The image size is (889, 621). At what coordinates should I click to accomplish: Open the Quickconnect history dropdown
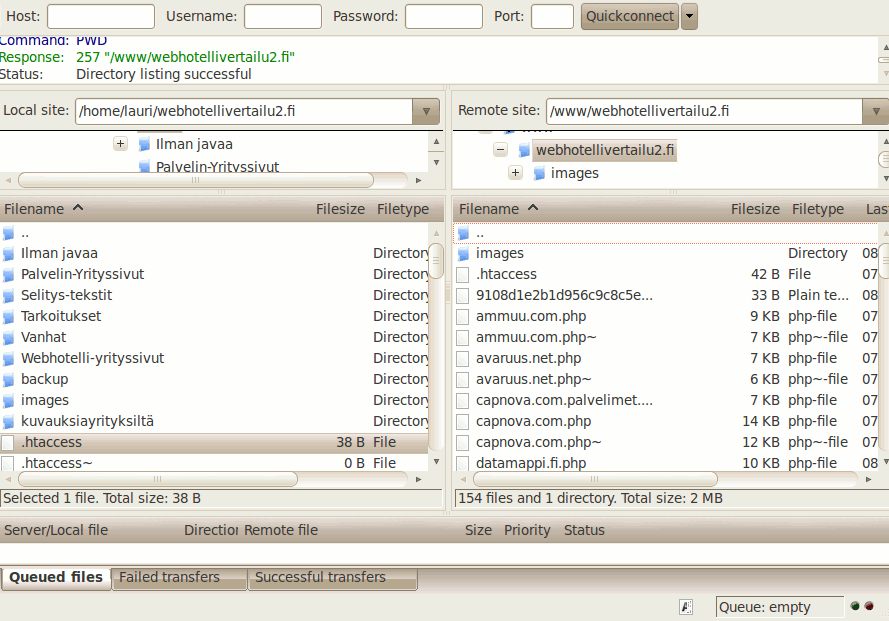[688, 16]
